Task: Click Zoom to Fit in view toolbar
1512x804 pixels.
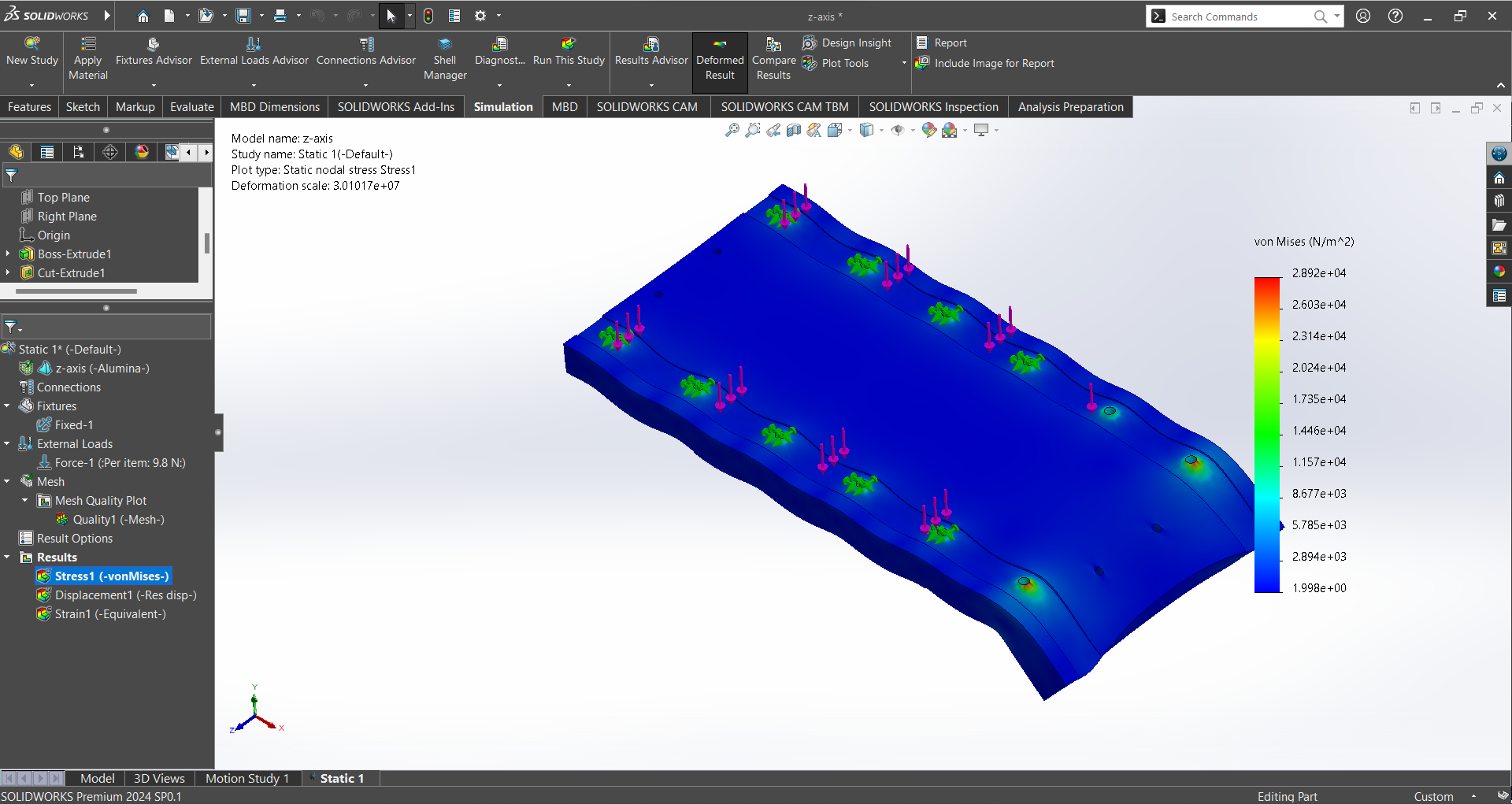Action: (732, 131)
